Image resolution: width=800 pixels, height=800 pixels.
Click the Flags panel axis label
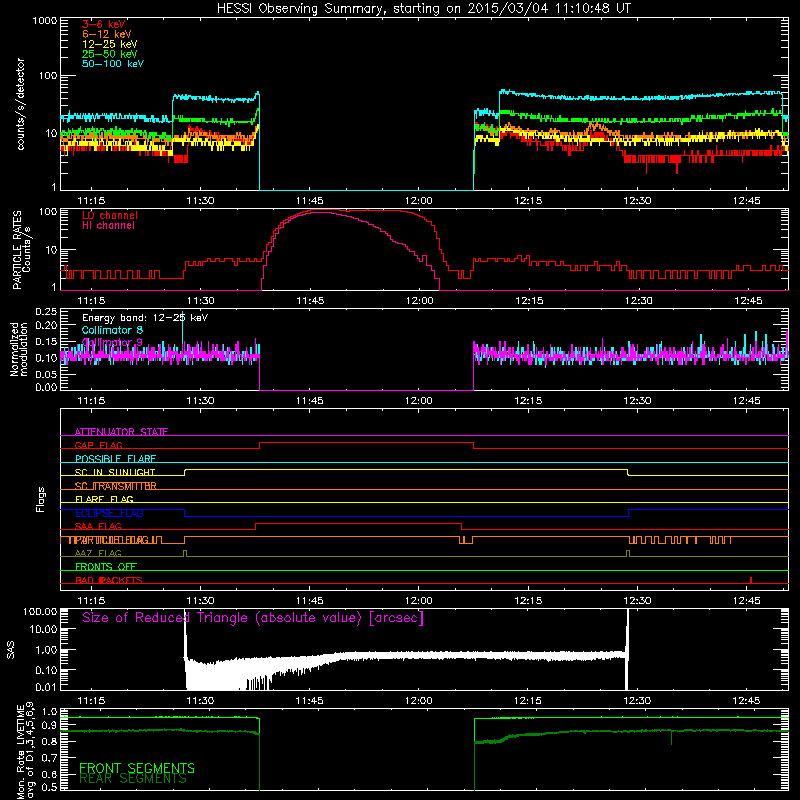tap(41, 499)
